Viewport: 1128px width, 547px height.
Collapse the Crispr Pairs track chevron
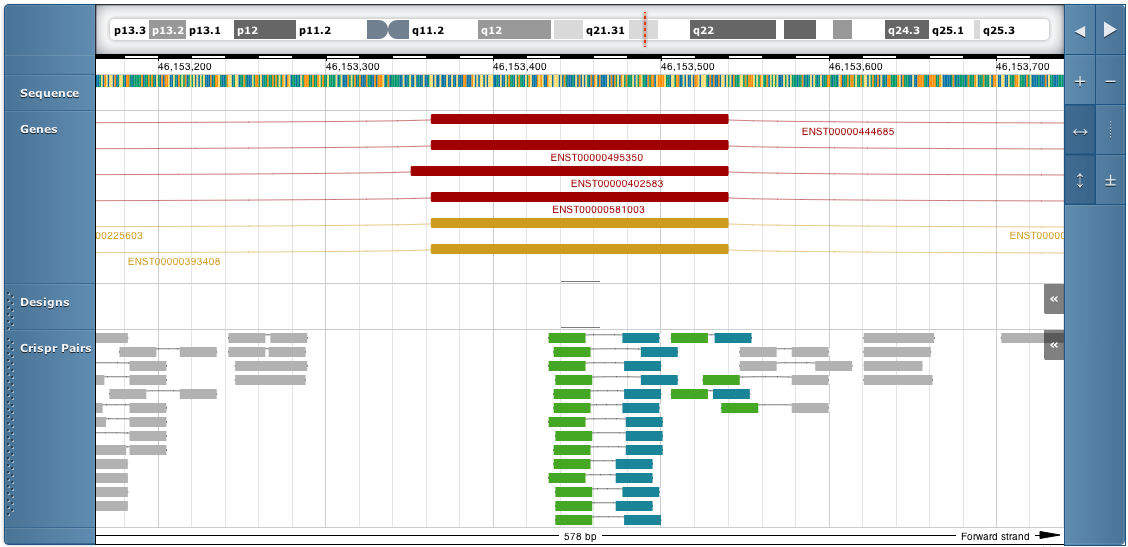click(x=1053, y=345)
